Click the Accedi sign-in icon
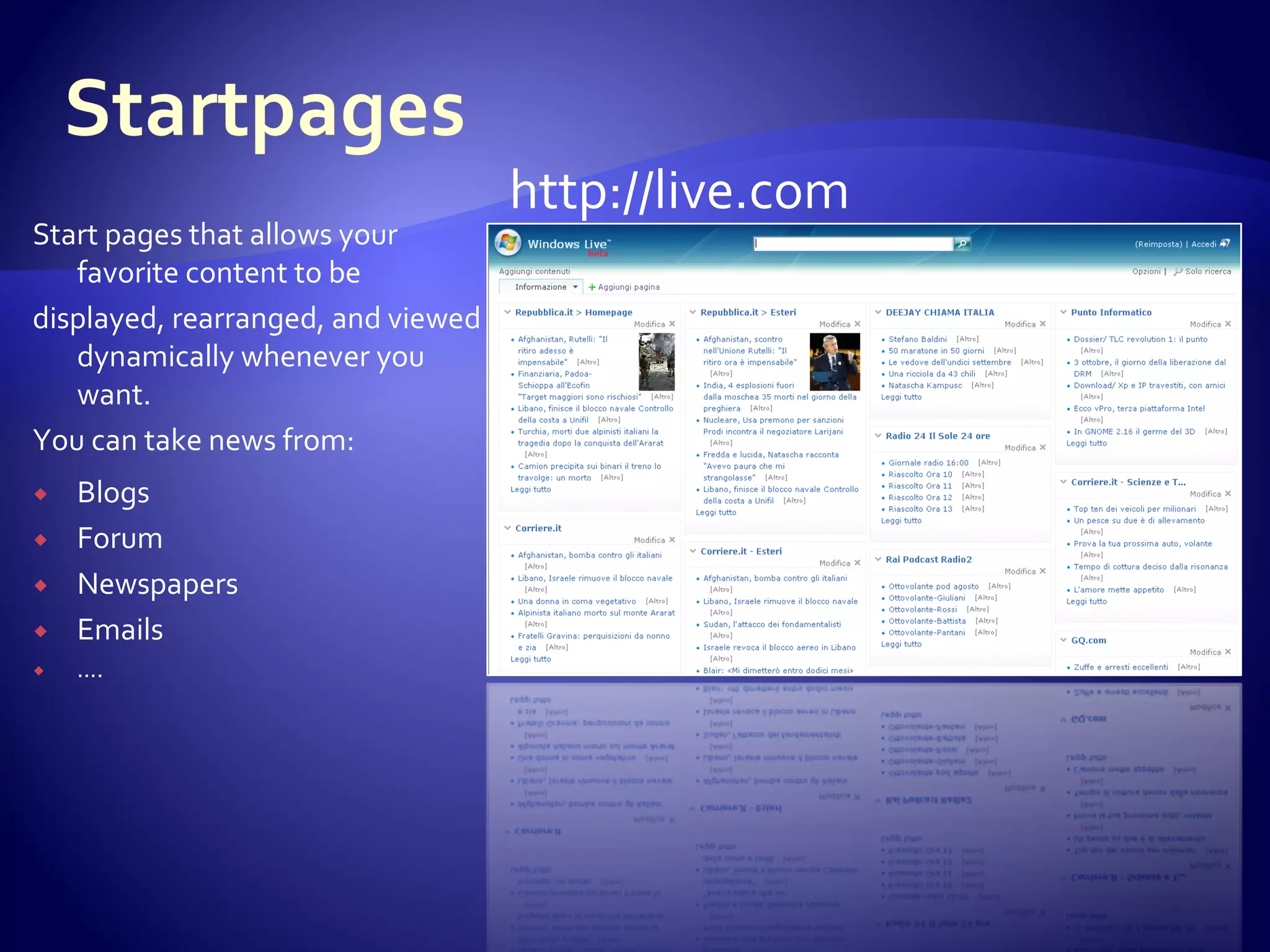This screenshot has height=952, width=1270. (x=1225, y=244)
